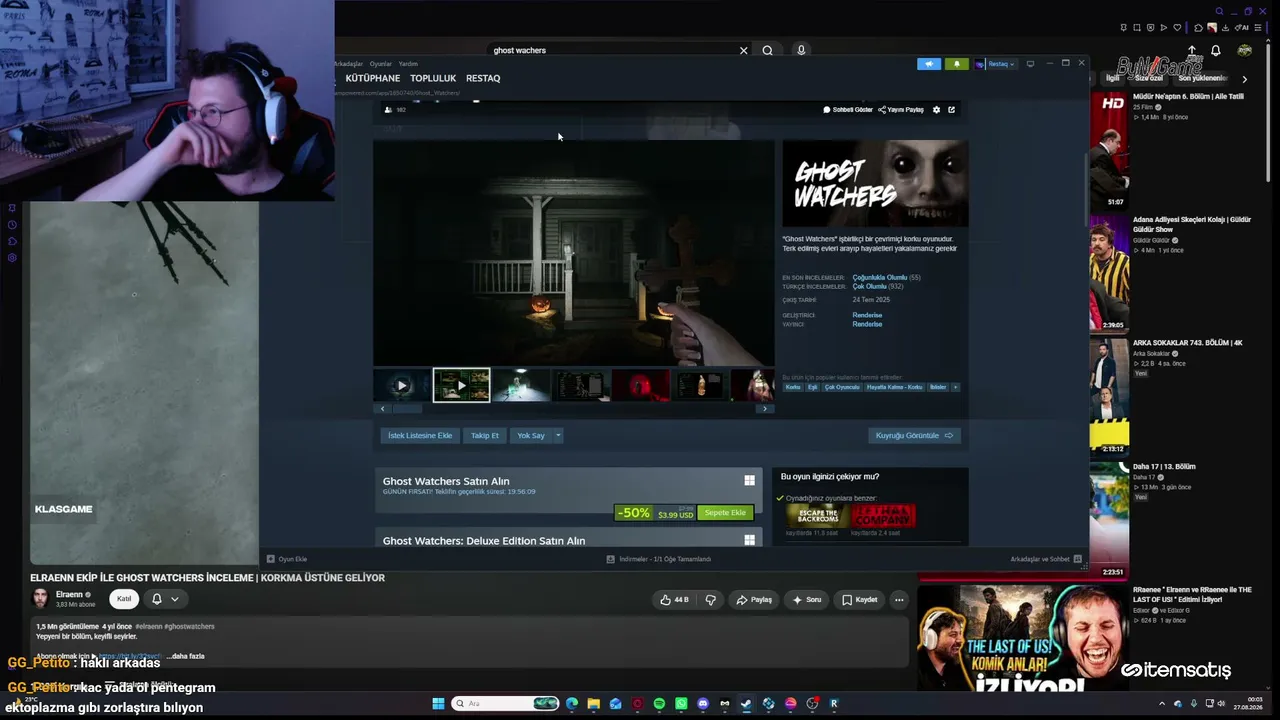Open Arkadaşlar ve Sohbet in Steam
This screenshot has width=1280, height=720.
coord(1045,559)
